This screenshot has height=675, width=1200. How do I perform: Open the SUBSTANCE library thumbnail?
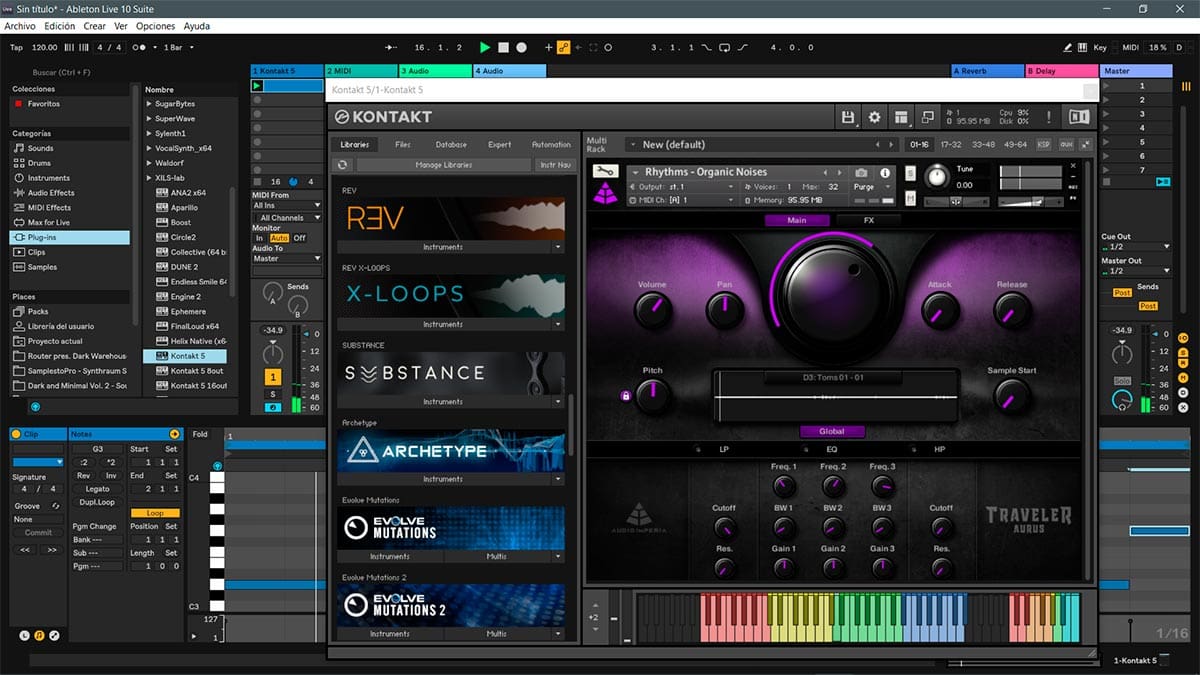[x=450, y=373]
